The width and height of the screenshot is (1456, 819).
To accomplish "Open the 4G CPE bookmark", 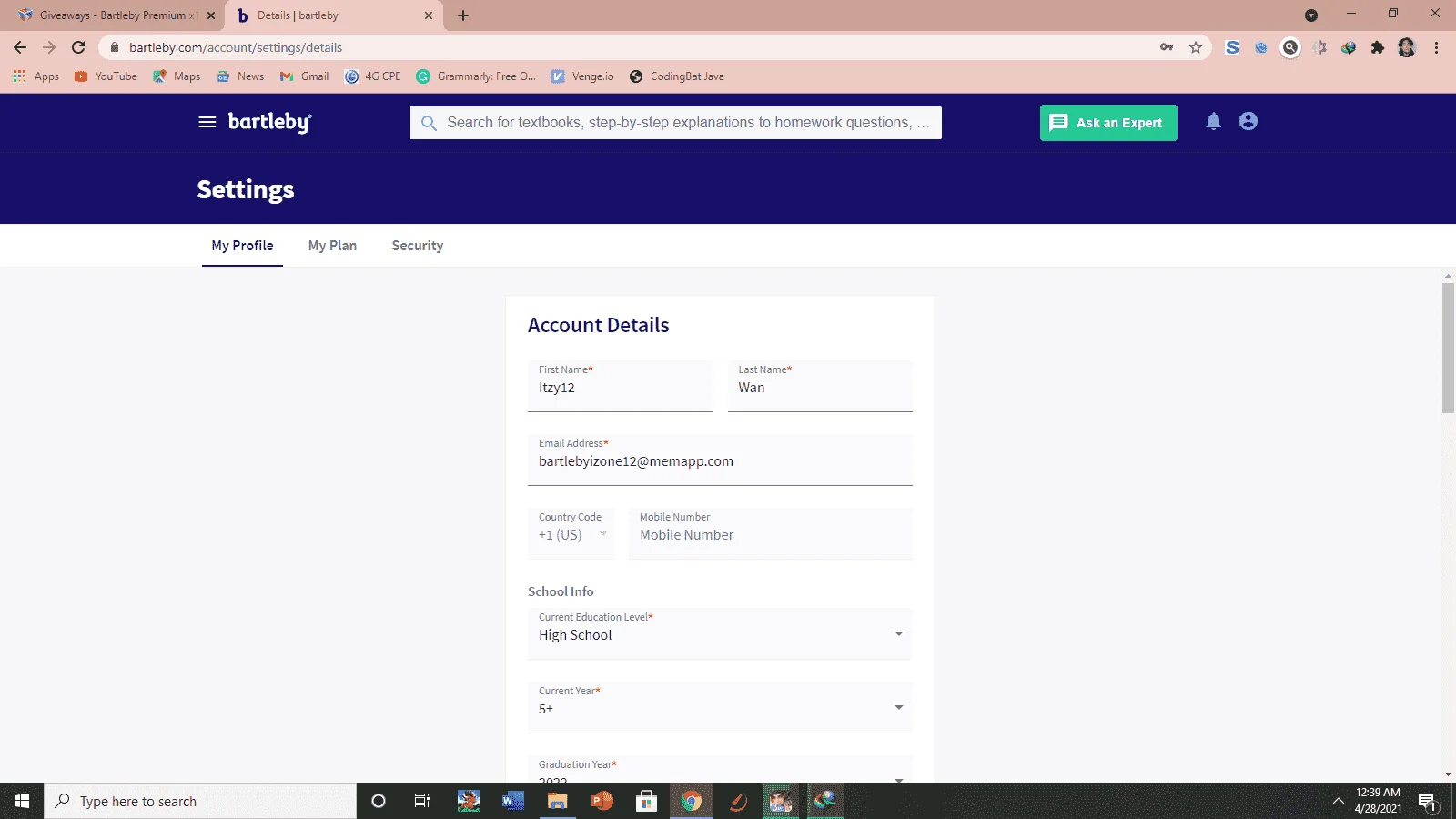I will (x=373, y=76).
